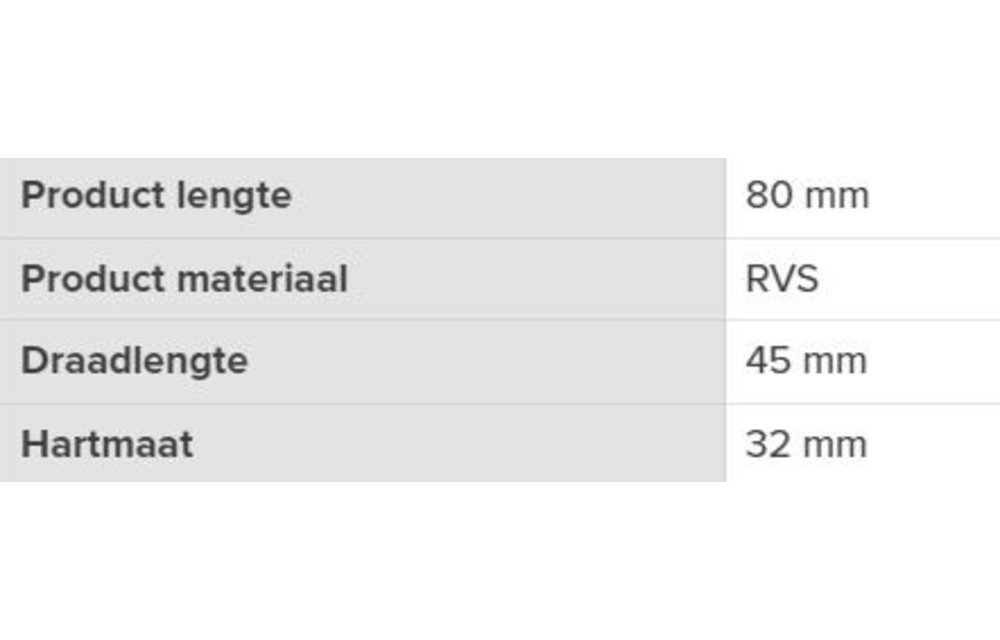Click the "mm" unit beside 80
This screenshot has height=640, width=1000.
click(x=837, y=196)
